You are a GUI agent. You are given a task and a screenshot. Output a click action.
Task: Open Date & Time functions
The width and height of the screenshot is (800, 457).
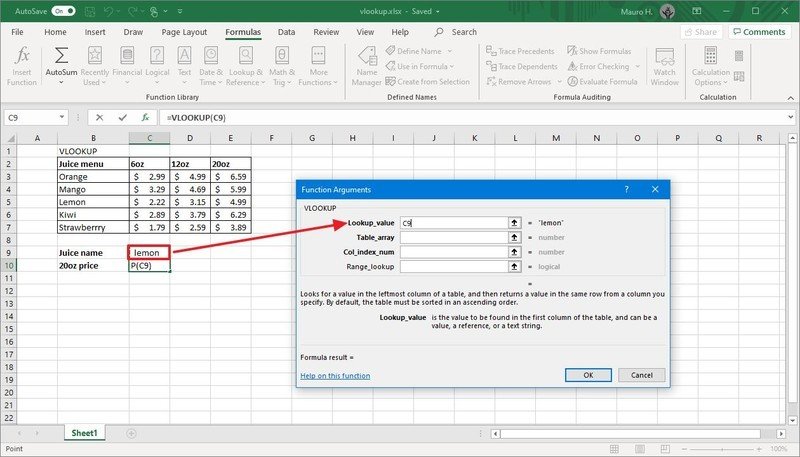(x=211, y=66)
